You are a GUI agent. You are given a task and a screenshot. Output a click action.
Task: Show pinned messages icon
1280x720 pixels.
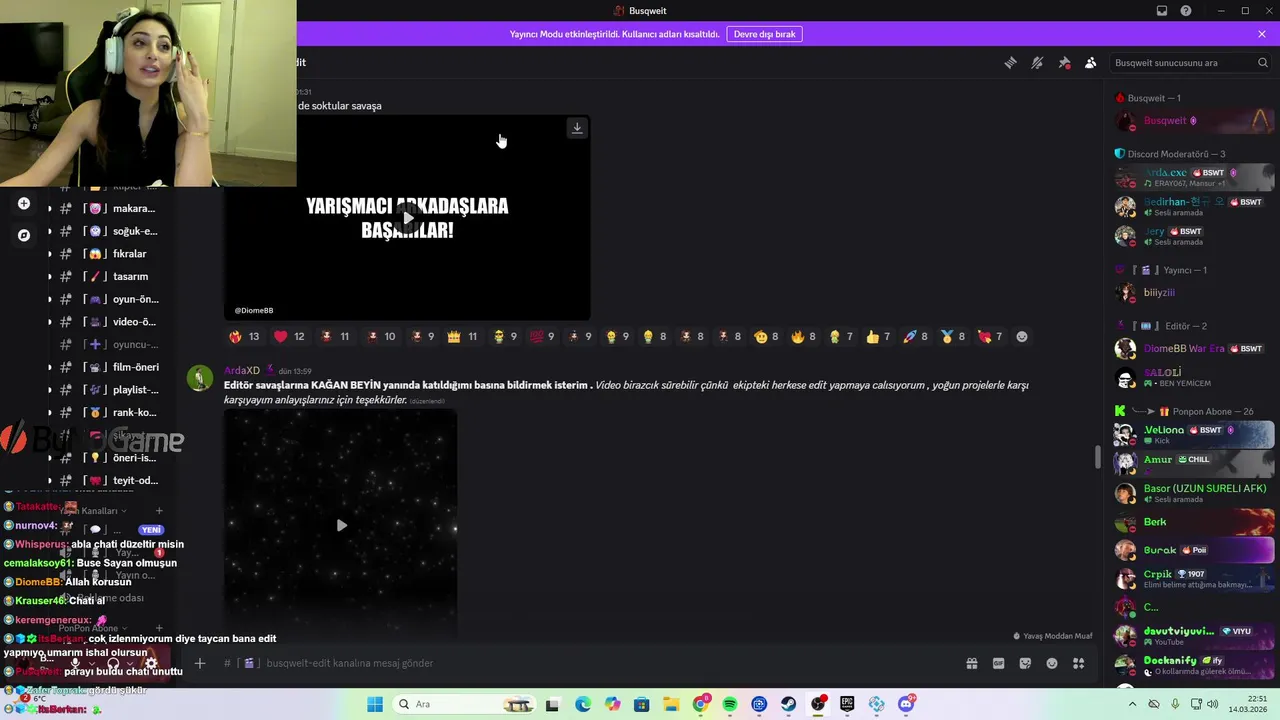click(1064, 62)
